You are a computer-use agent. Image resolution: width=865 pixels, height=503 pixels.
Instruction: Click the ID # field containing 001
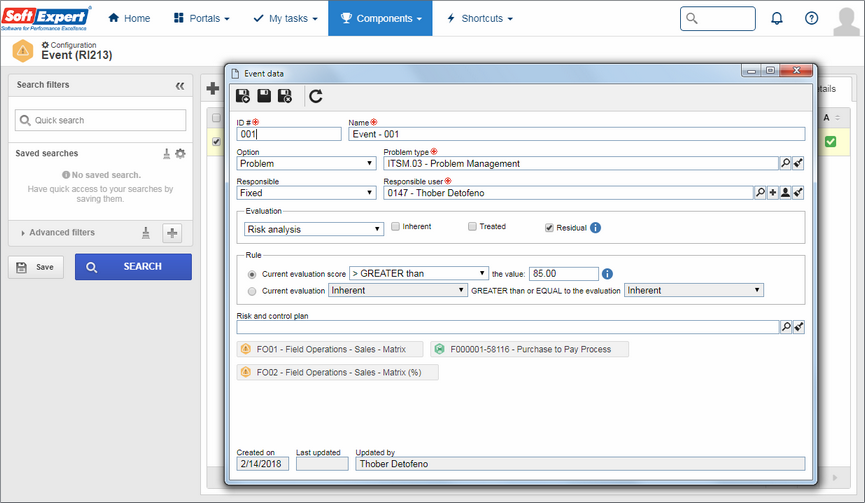click(289, 134)
